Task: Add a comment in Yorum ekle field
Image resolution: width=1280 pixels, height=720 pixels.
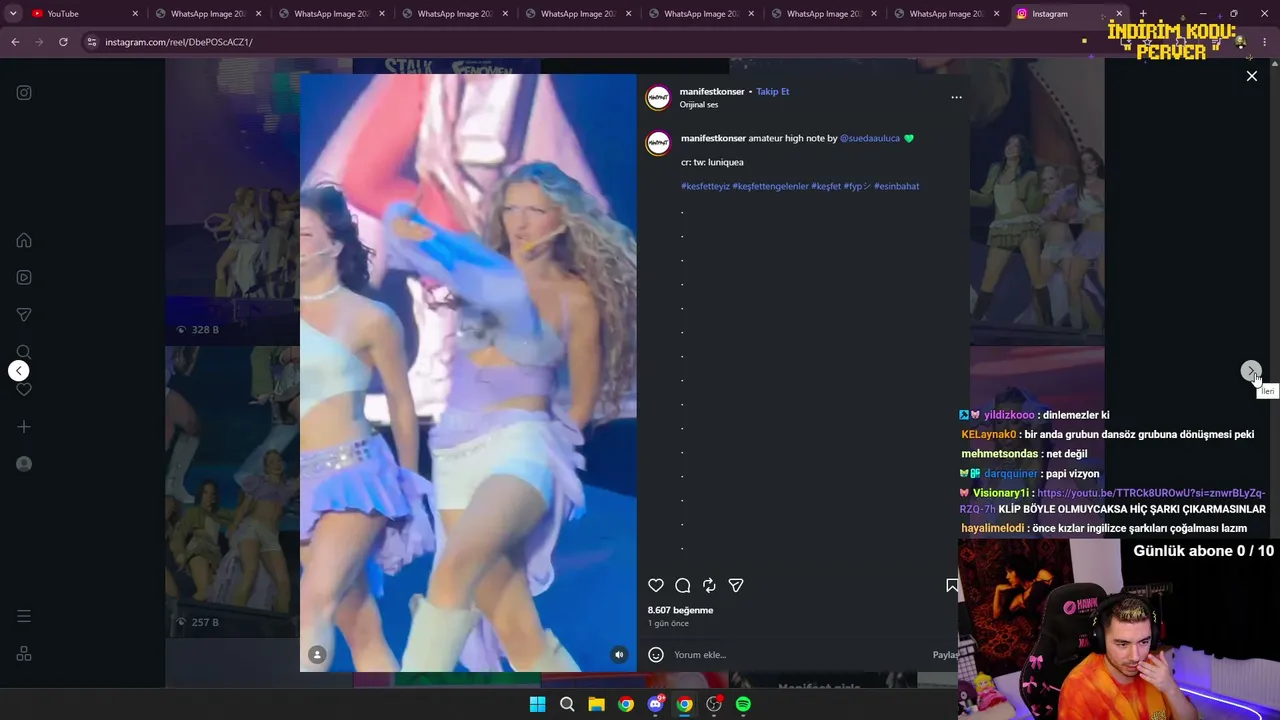Action: tap(799, 655)
